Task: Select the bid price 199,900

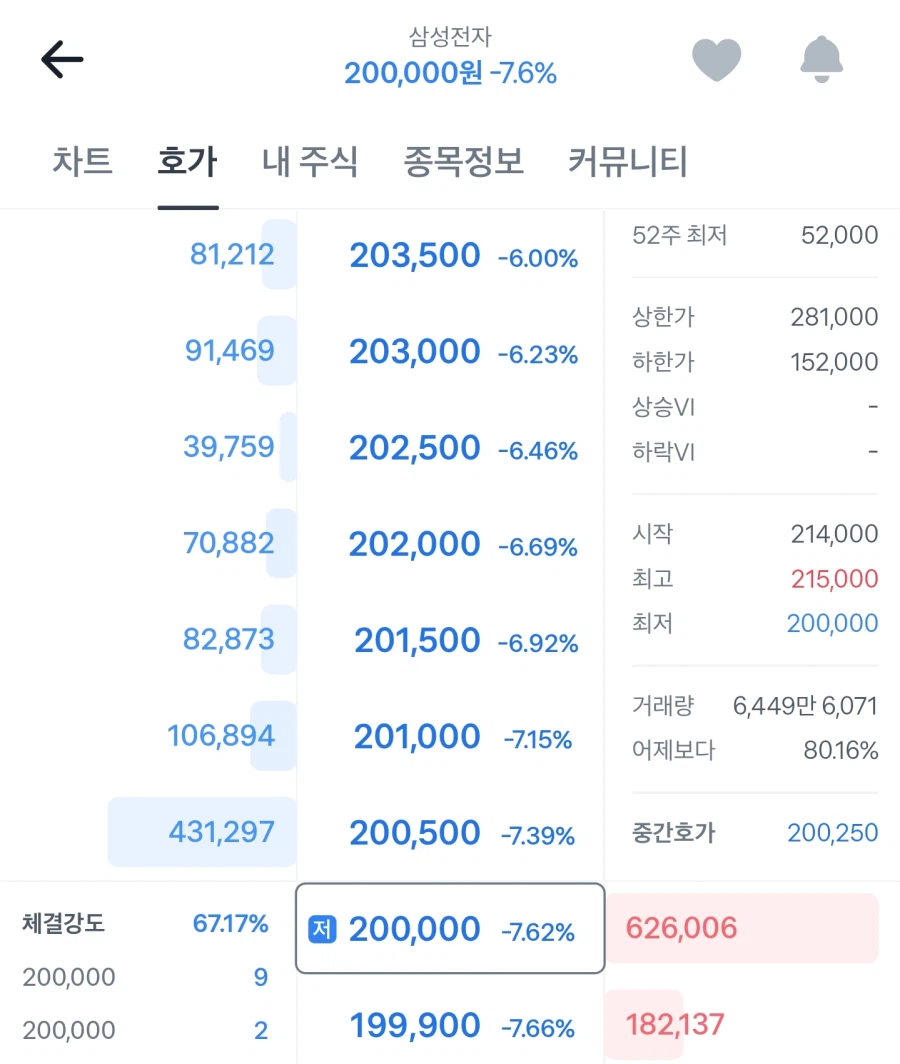Action: click(x=415, y=1025)
